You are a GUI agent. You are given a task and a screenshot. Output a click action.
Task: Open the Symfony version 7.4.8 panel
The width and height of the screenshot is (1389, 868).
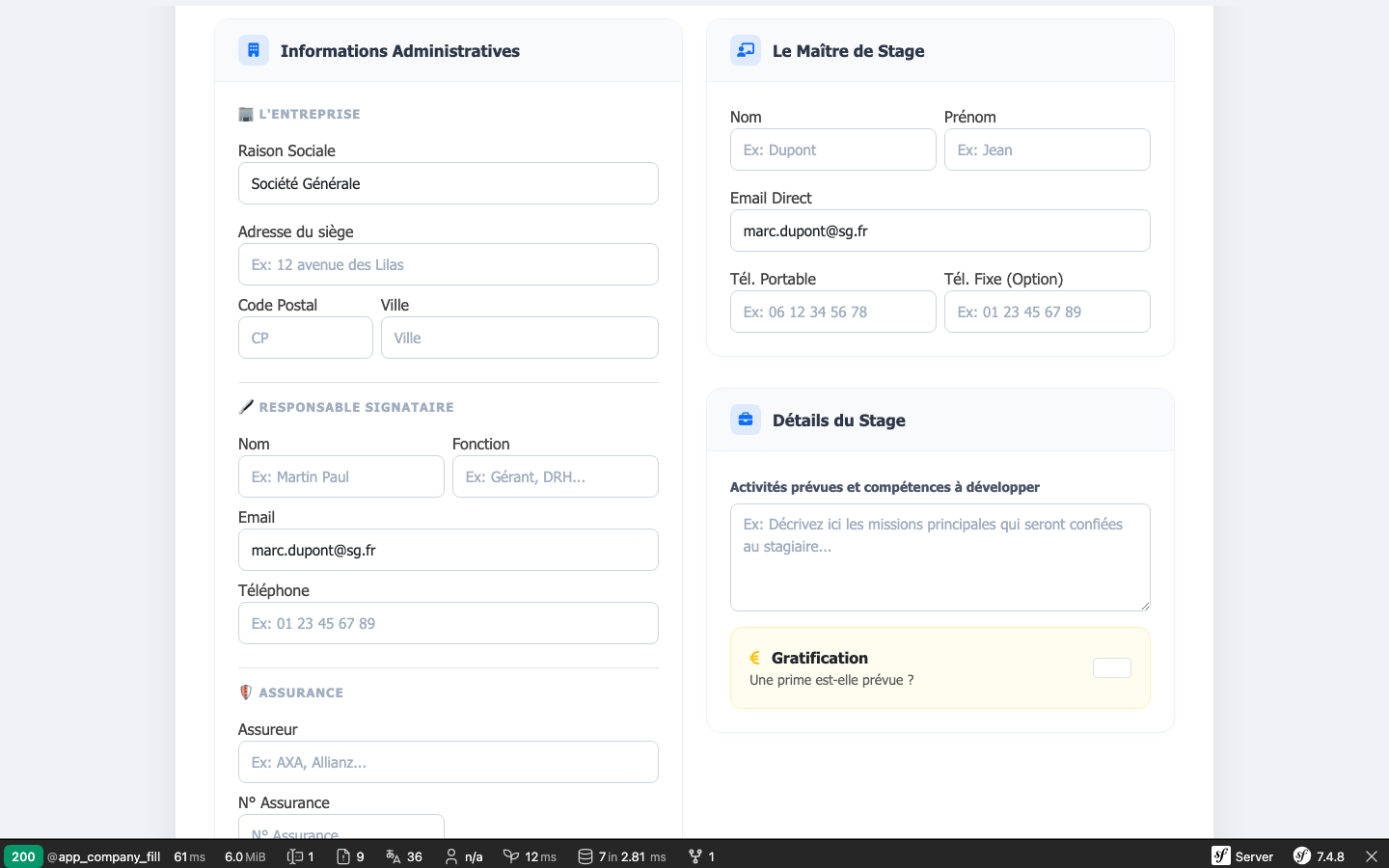click(1319, 856)
